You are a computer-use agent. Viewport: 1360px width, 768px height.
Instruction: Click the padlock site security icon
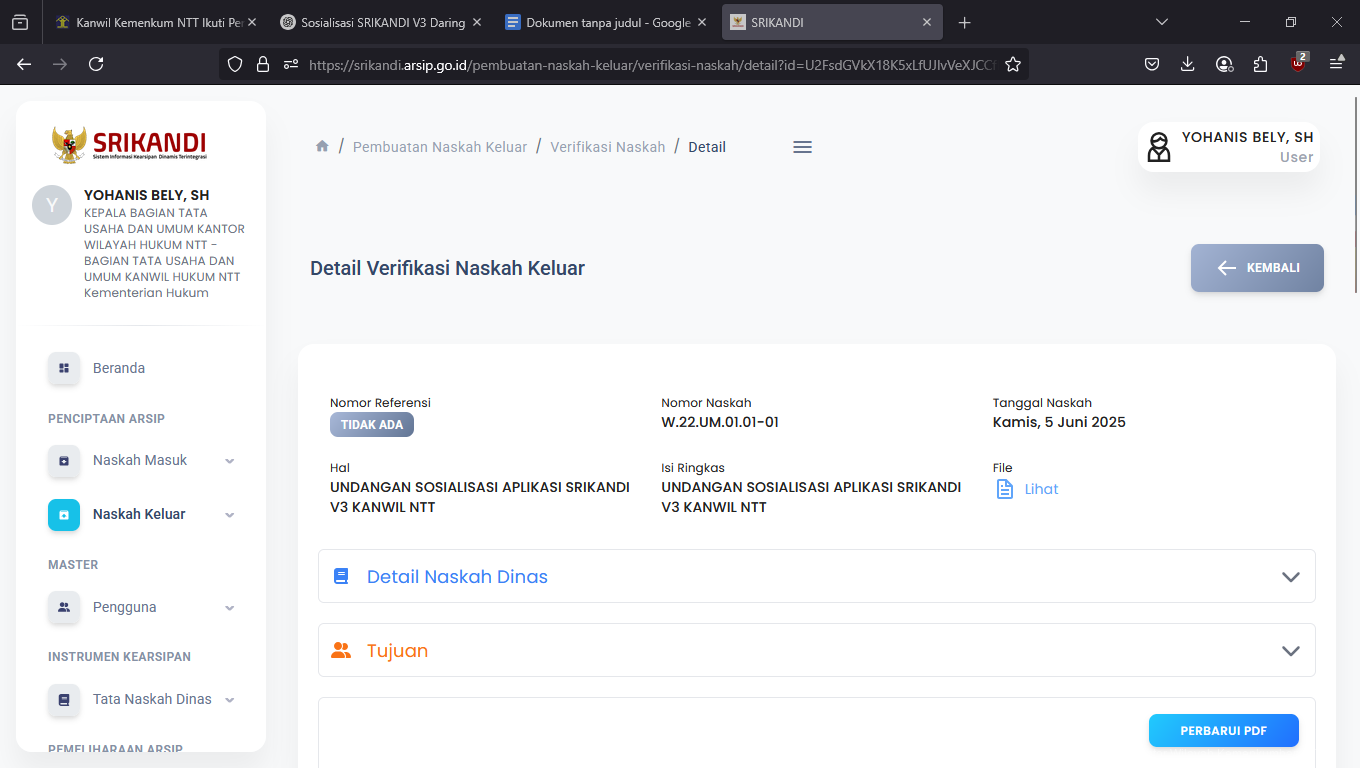click(x=263, y=64)
